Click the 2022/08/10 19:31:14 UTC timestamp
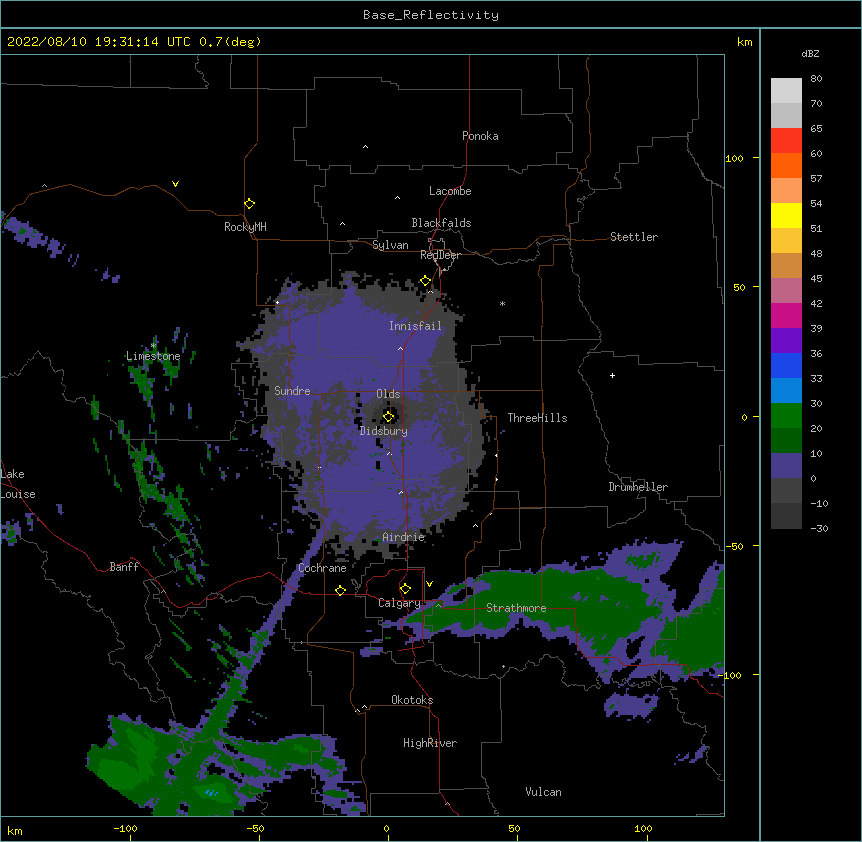The width and height of the screenshot is (862, 842). [x=99, y=42]
